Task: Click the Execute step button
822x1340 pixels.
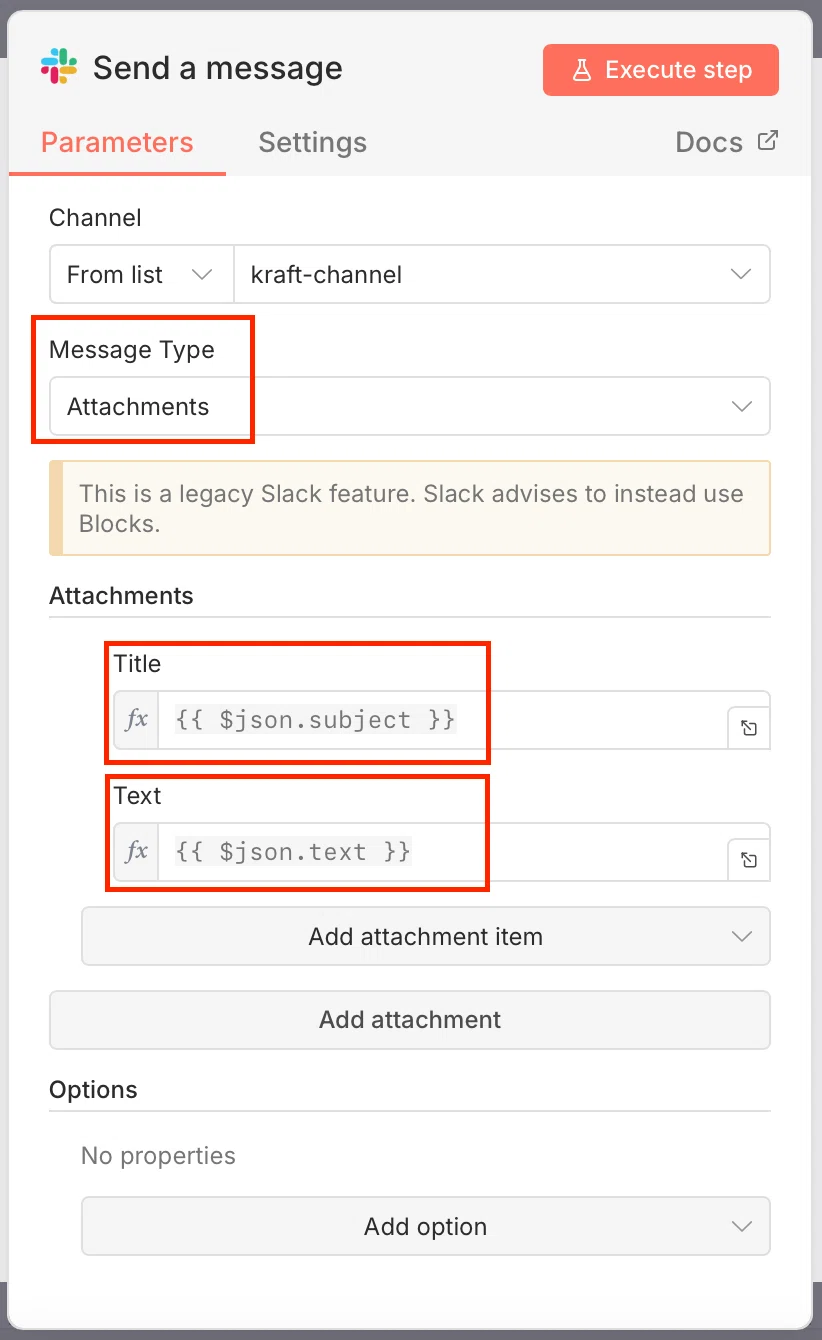Action: pyautogui.click(x=661, y=70)
